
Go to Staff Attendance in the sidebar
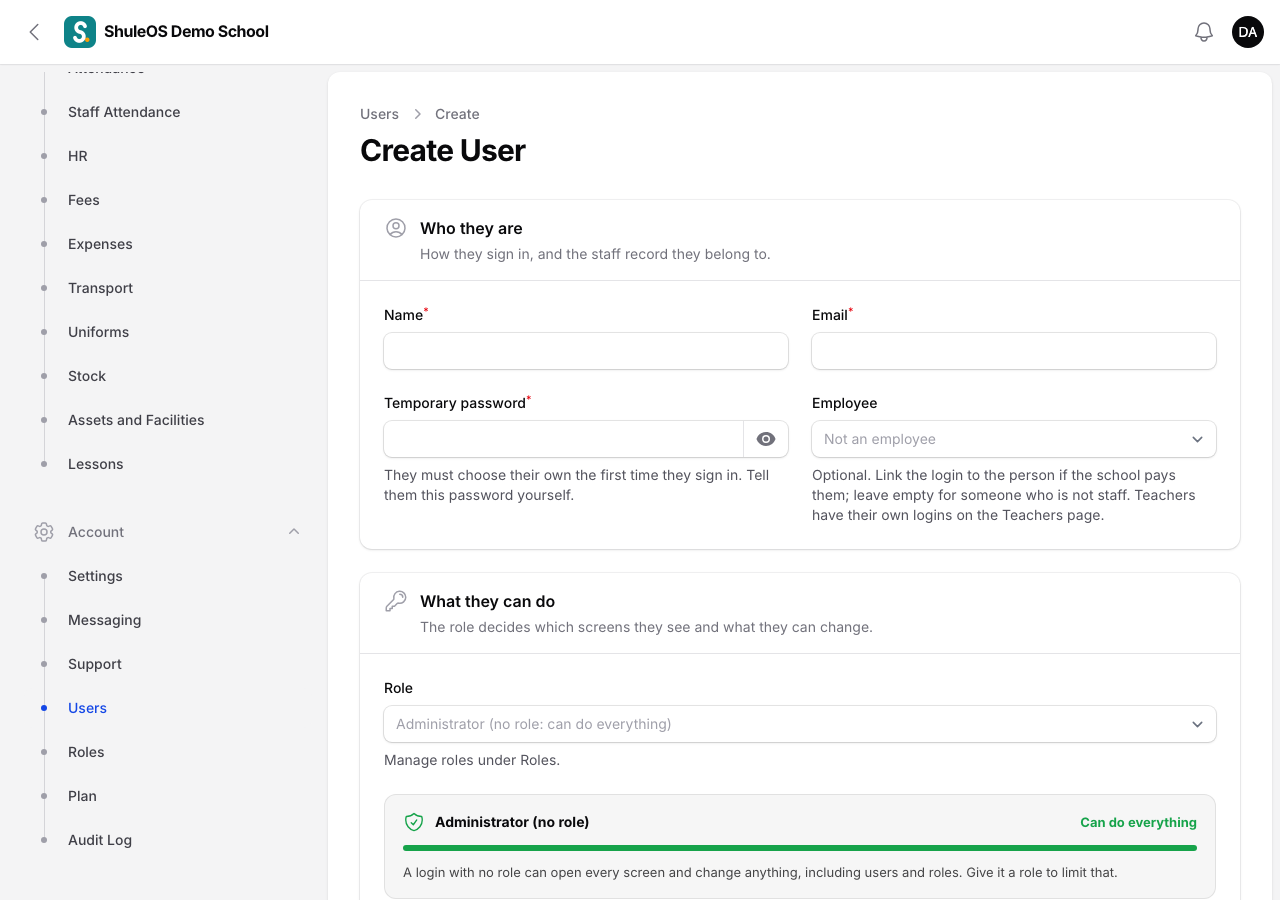124,112
